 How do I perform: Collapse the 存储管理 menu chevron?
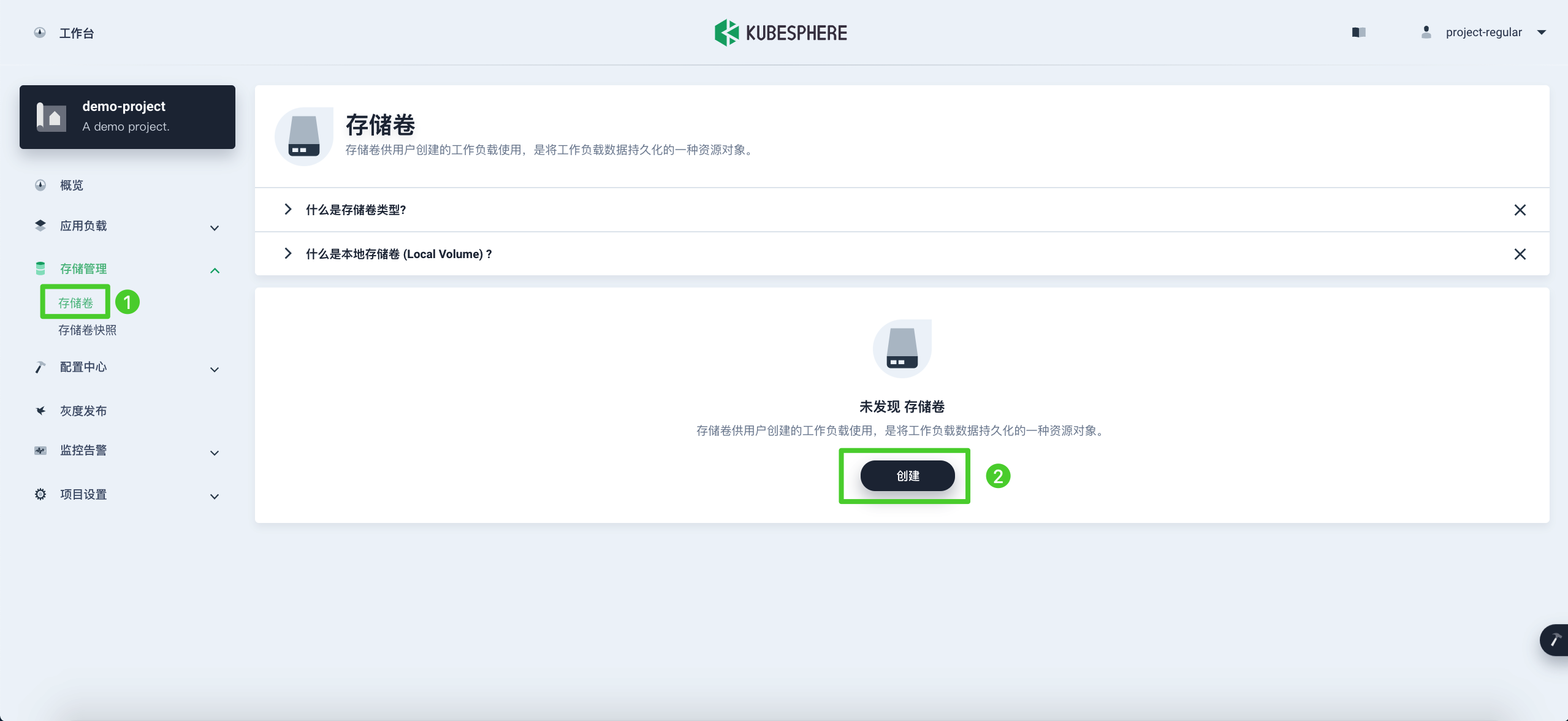[x=215, y=270]
